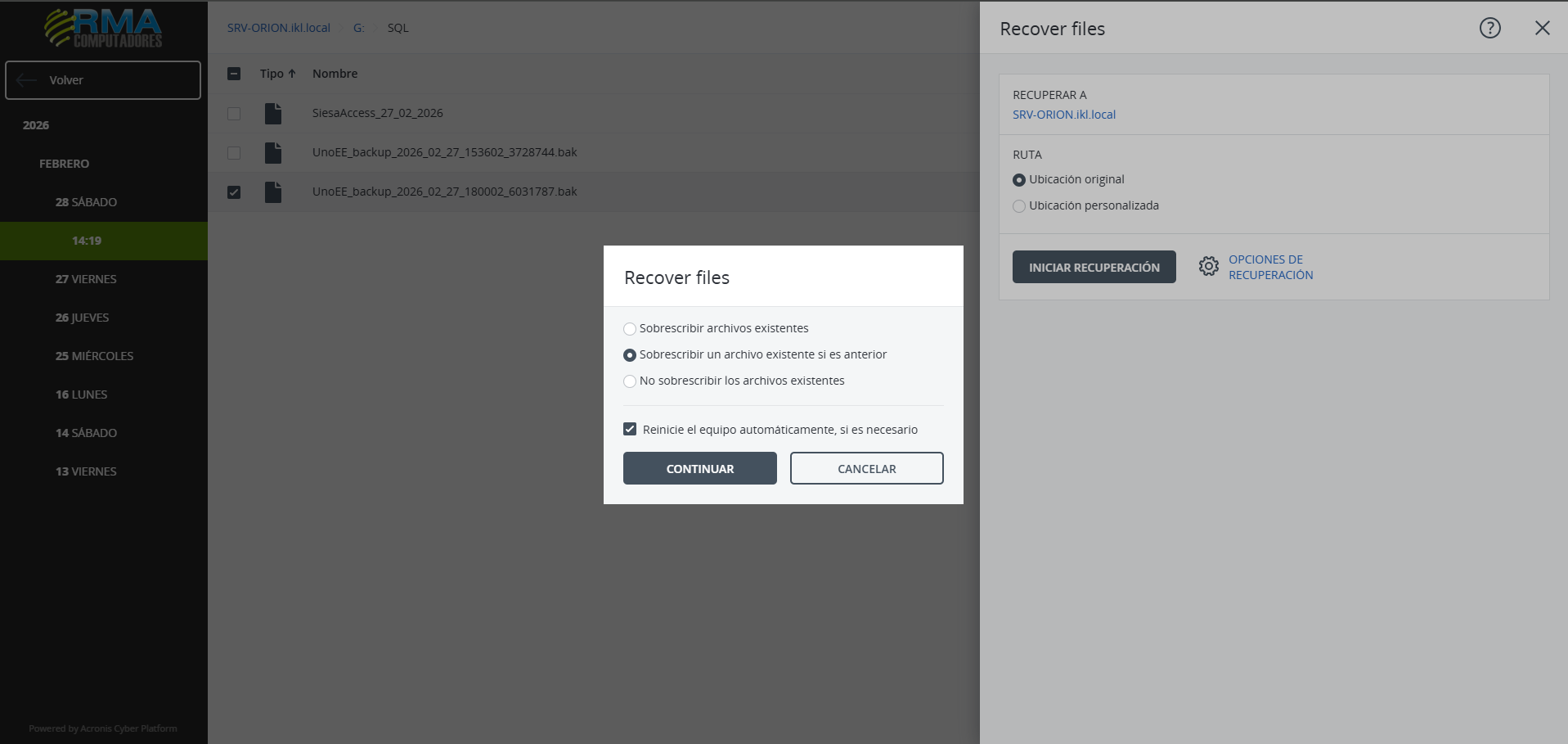Choose 'No sobrescribir los archivos existentes'
This screenshot has width=1568, height=744.
coord(630,381)
